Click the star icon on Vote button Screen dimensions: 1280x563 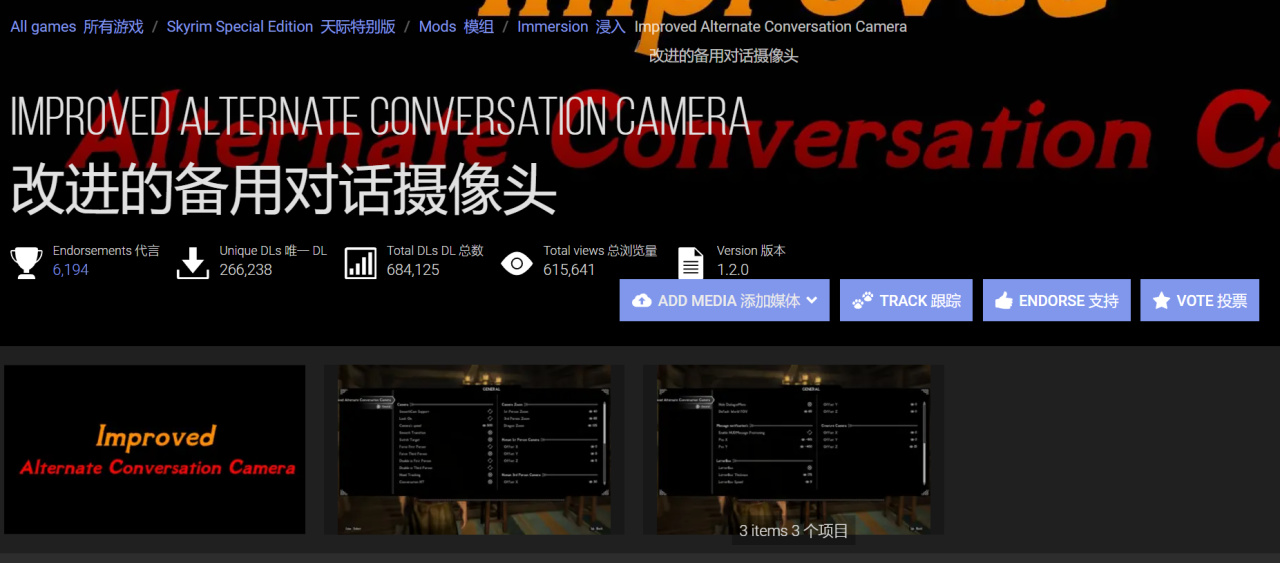pyautogui.click(x=1161, y=300)
